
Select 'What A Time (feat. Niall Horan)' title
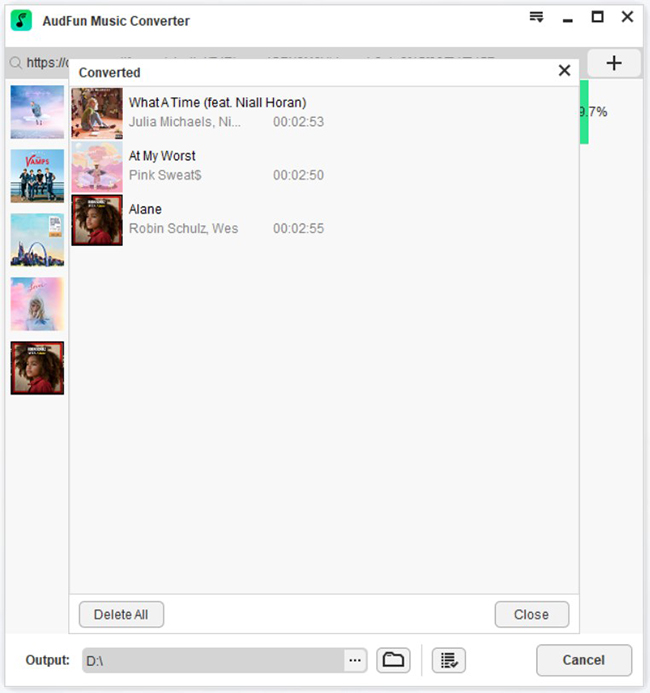(x=217, y=103)
